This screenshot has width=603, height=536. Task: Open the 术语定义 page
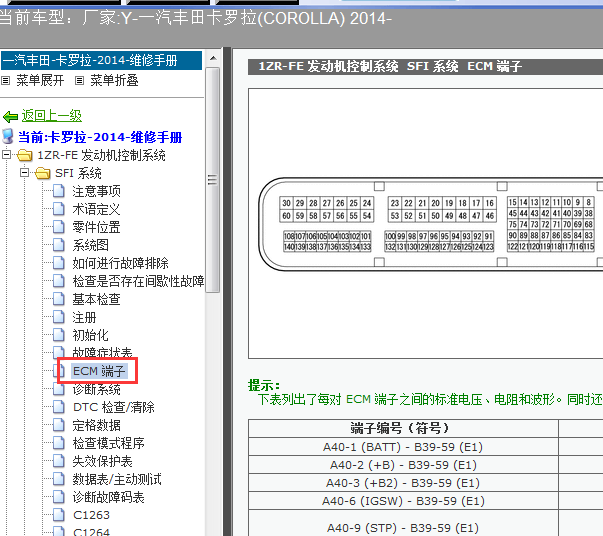(97, 209)
